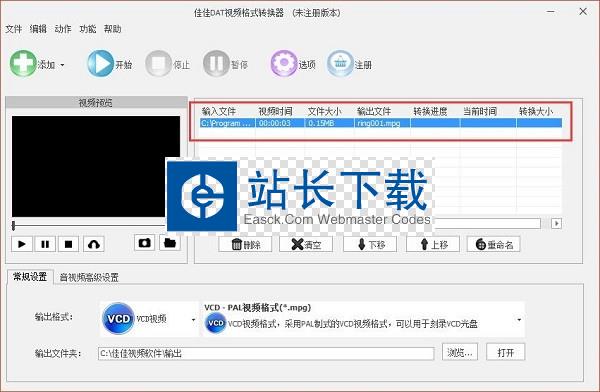
Task: Open the 动作 menu
Action: pyautogui.click(x=63, y=29)
